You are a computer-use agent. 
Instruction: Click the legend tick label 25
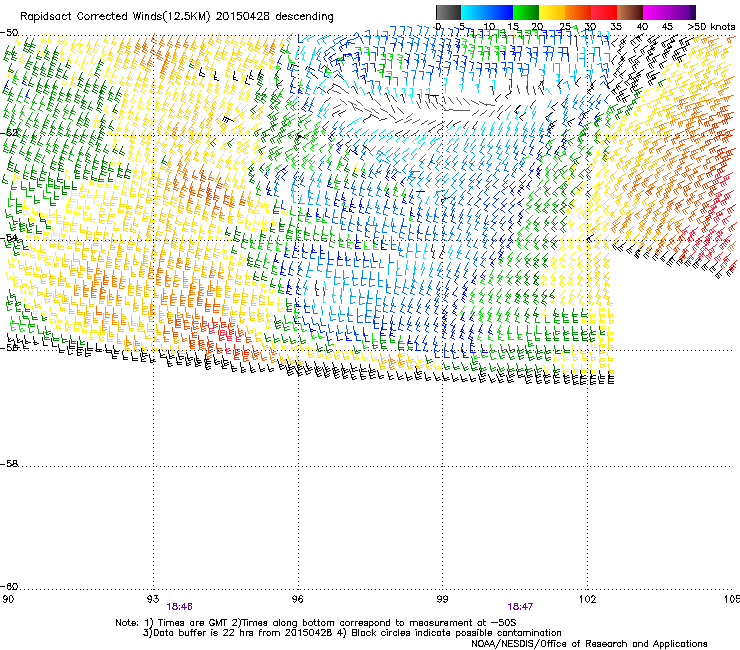click(x=565, y=27)
